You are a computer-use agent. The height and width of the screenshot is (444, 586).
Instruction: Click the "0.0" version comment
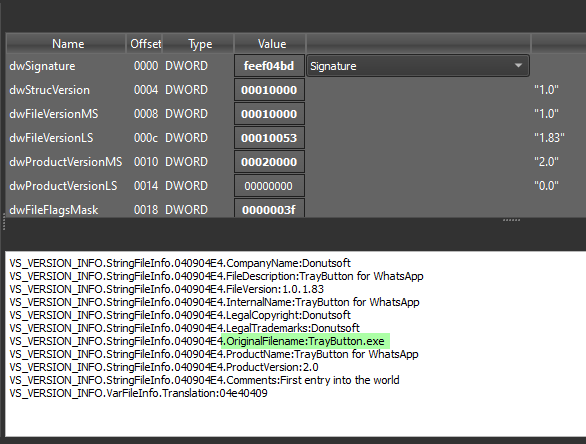[546, 186]
